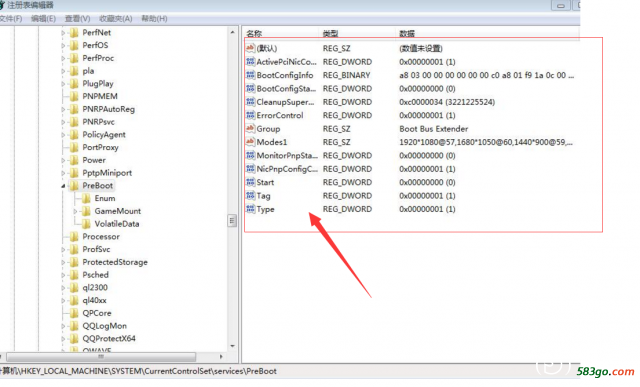Image resolution: width=640 pixels, height=387 pixels.
Task: Click the Type DWORD value icon
Action: point(250,209)
